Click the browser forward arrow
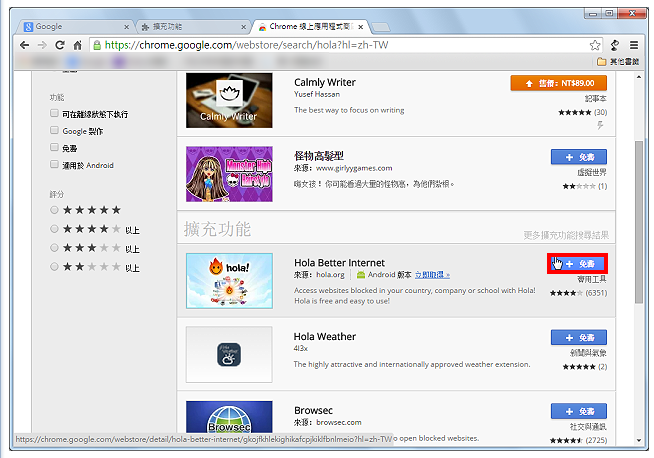 (x=42, y=45)
